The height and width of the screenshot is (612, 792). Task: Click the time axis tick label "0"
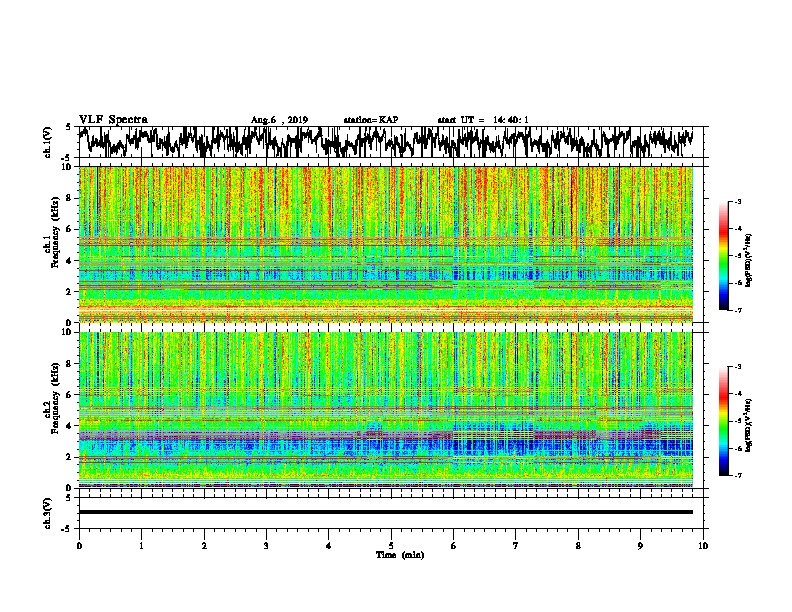coord(79,546)
